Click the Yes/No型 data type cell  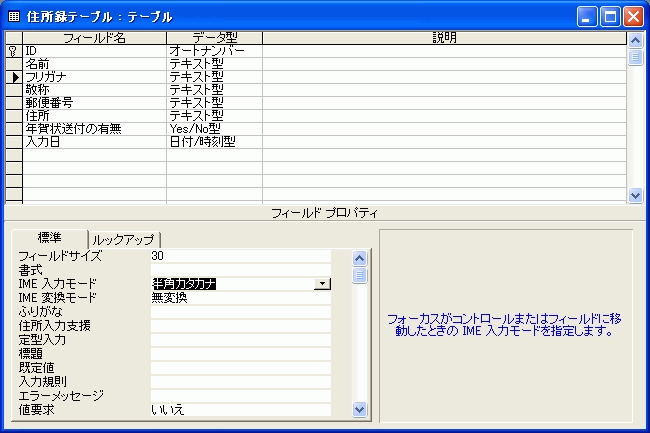pos(214,129)
